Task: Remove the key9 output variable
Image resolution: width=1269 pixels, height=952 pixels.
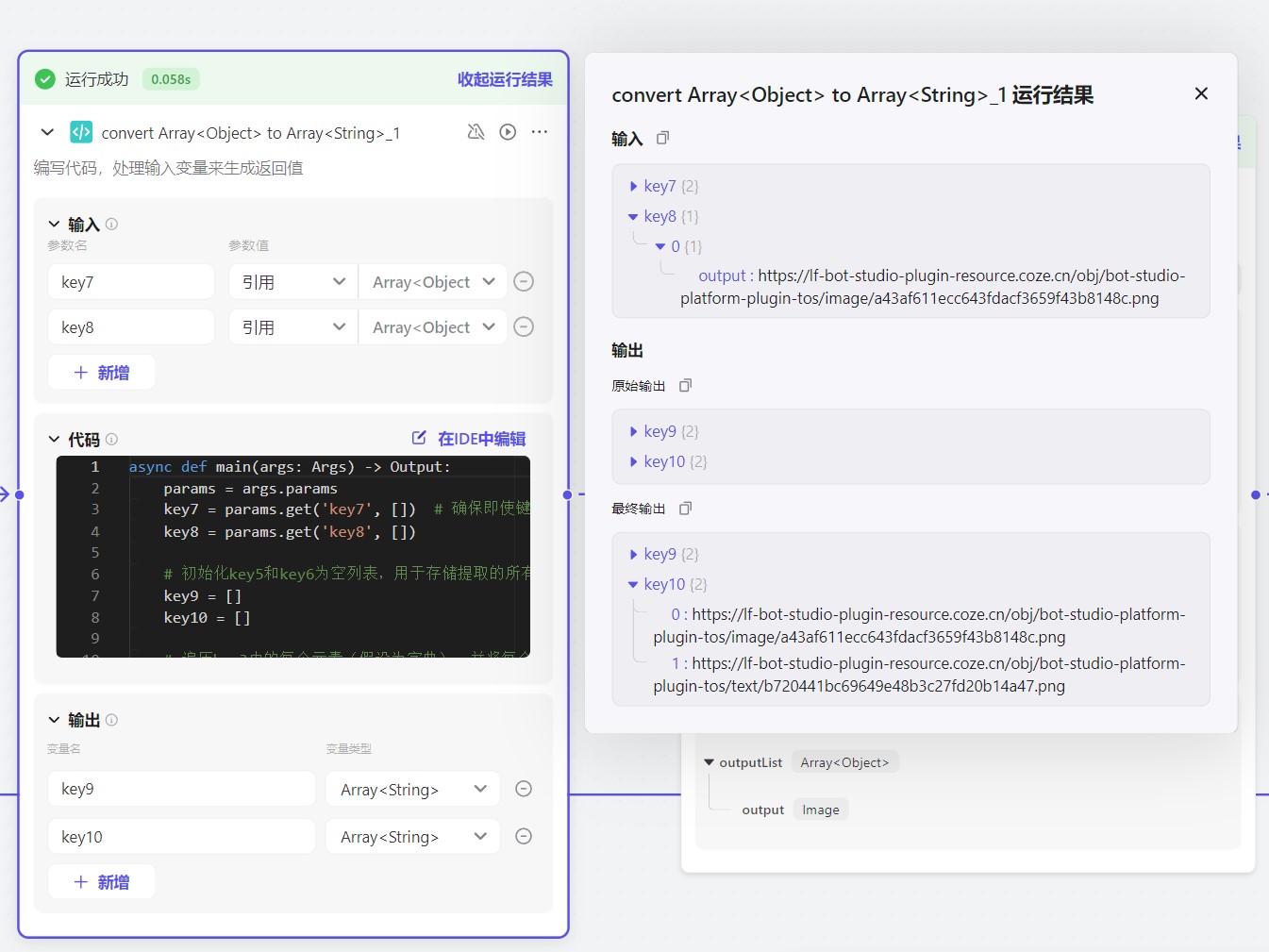Action: pyautogui.click(x=524, y=789)
